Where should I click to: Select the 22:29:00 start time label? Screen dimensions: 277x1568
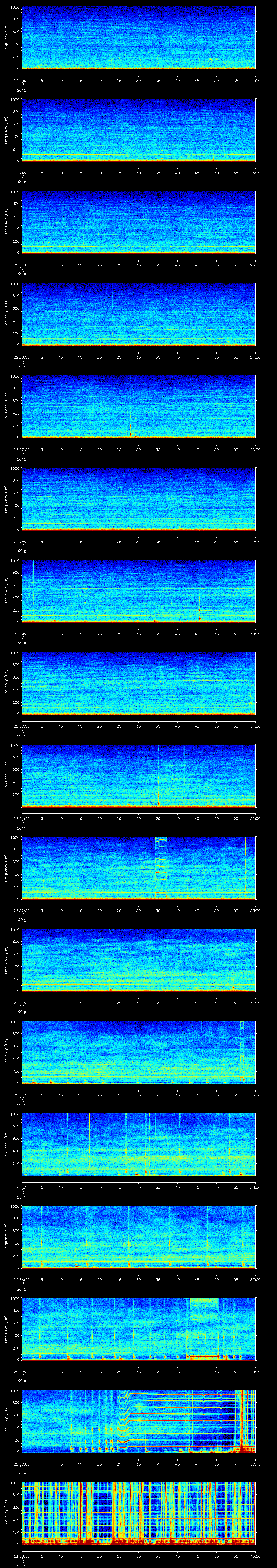tap(21, 634)
